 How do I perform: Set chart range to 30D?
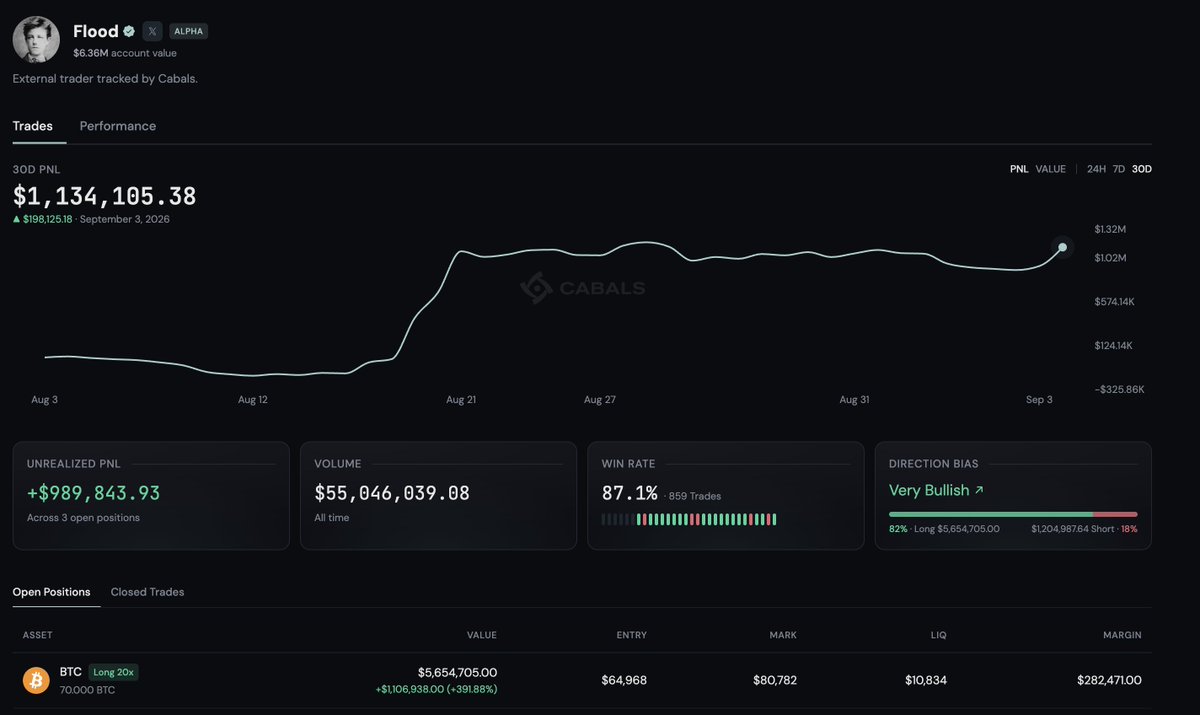[1142, 169]
